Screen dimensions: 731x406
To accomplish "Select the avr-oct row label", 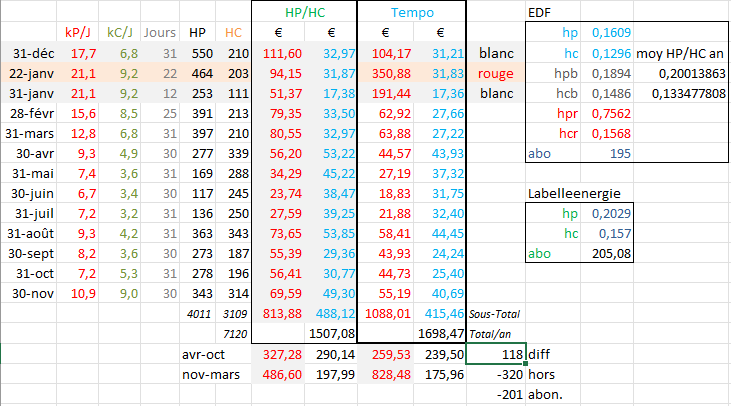I will tap(203, 354).
